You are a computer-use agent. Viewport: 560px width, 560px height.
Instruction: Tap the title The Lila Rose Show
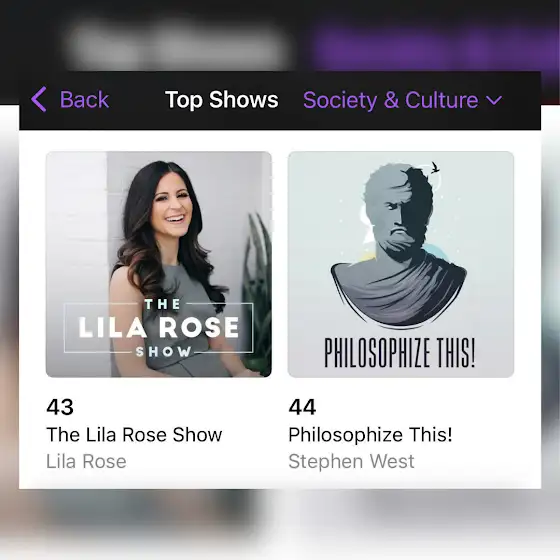click(x=134, y=435)
